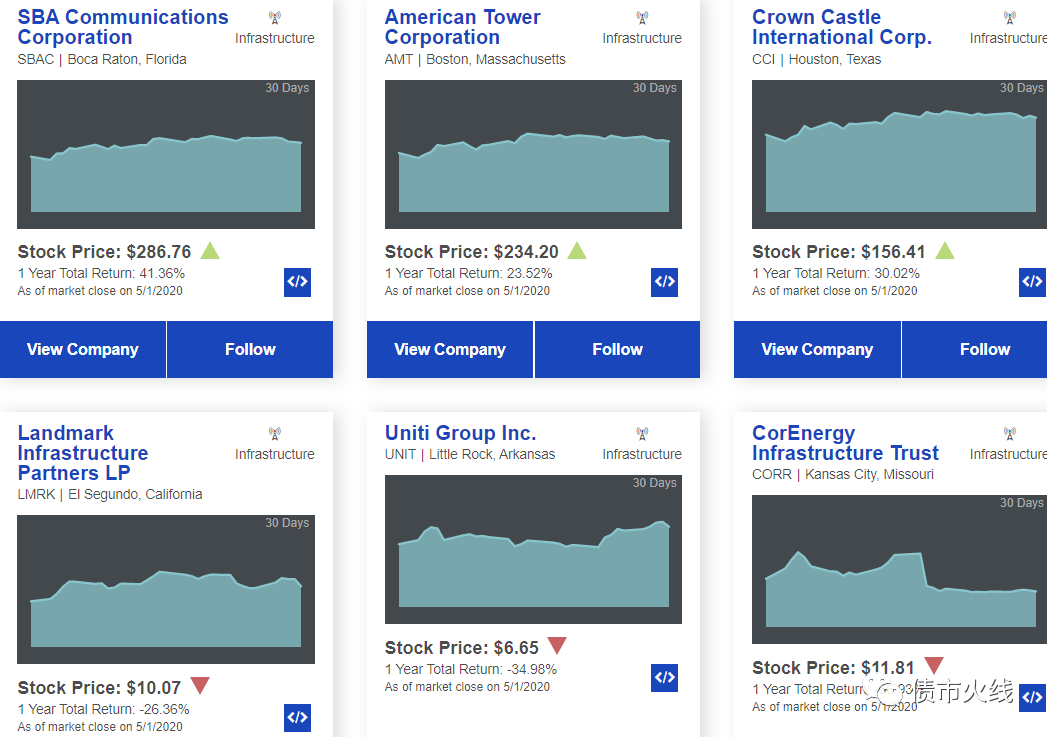Click embed code icon for Landmark Infrastructure
This screenshot has width=1047, height=737.
coord(297,717)
